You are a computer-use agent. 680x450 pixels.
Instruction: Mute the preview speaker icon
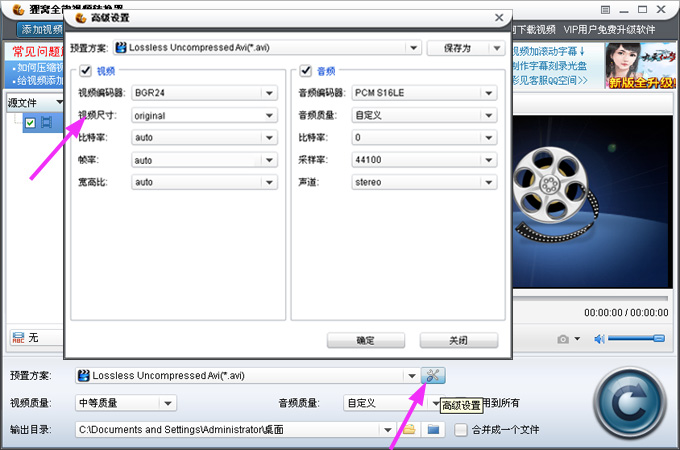[x=599, y=339]
